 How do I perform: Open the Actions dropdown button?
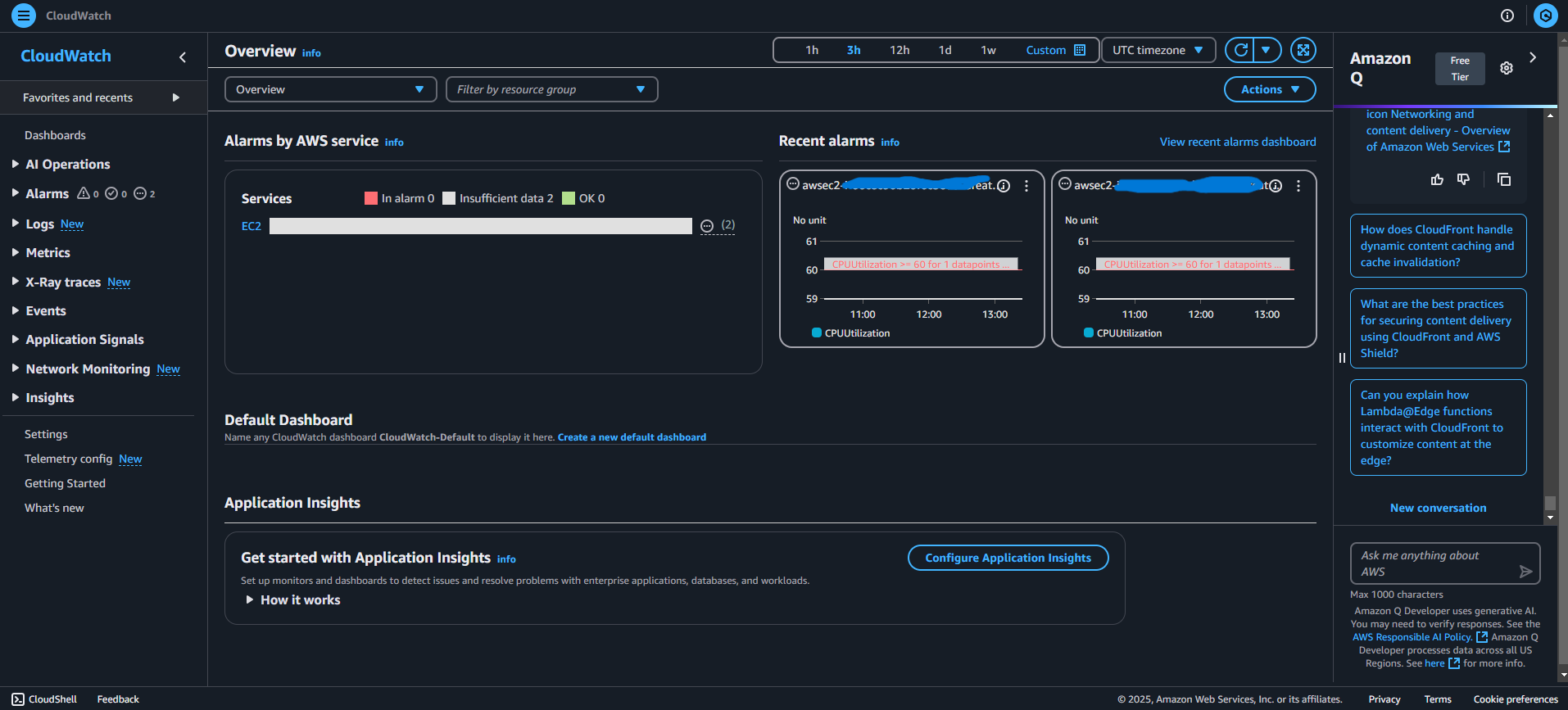pyautogui.click(x=1270, y=89)
